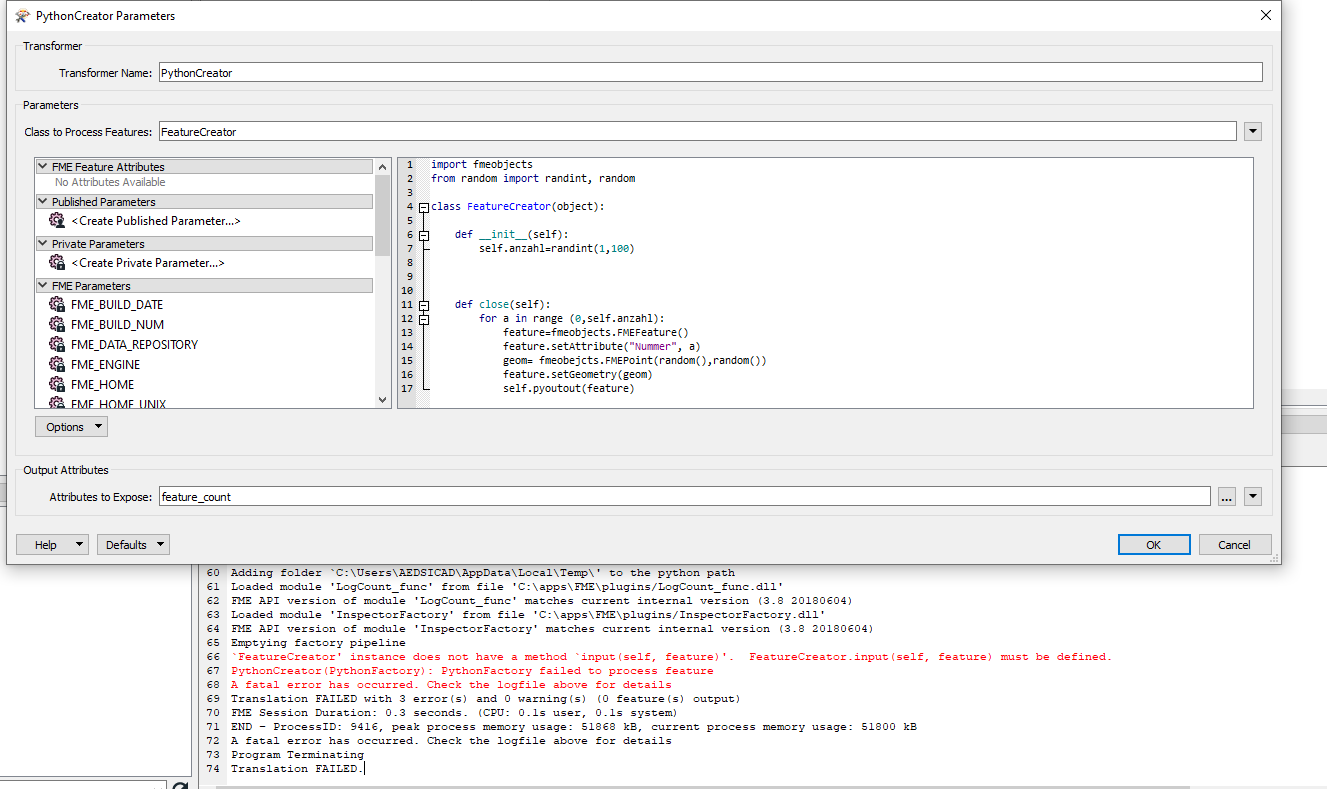Viewport: 1327px width, 789px height.
Task: Select <Create Published Parameter...> entry
Action: pyautogui.click(x=156, y=221)
